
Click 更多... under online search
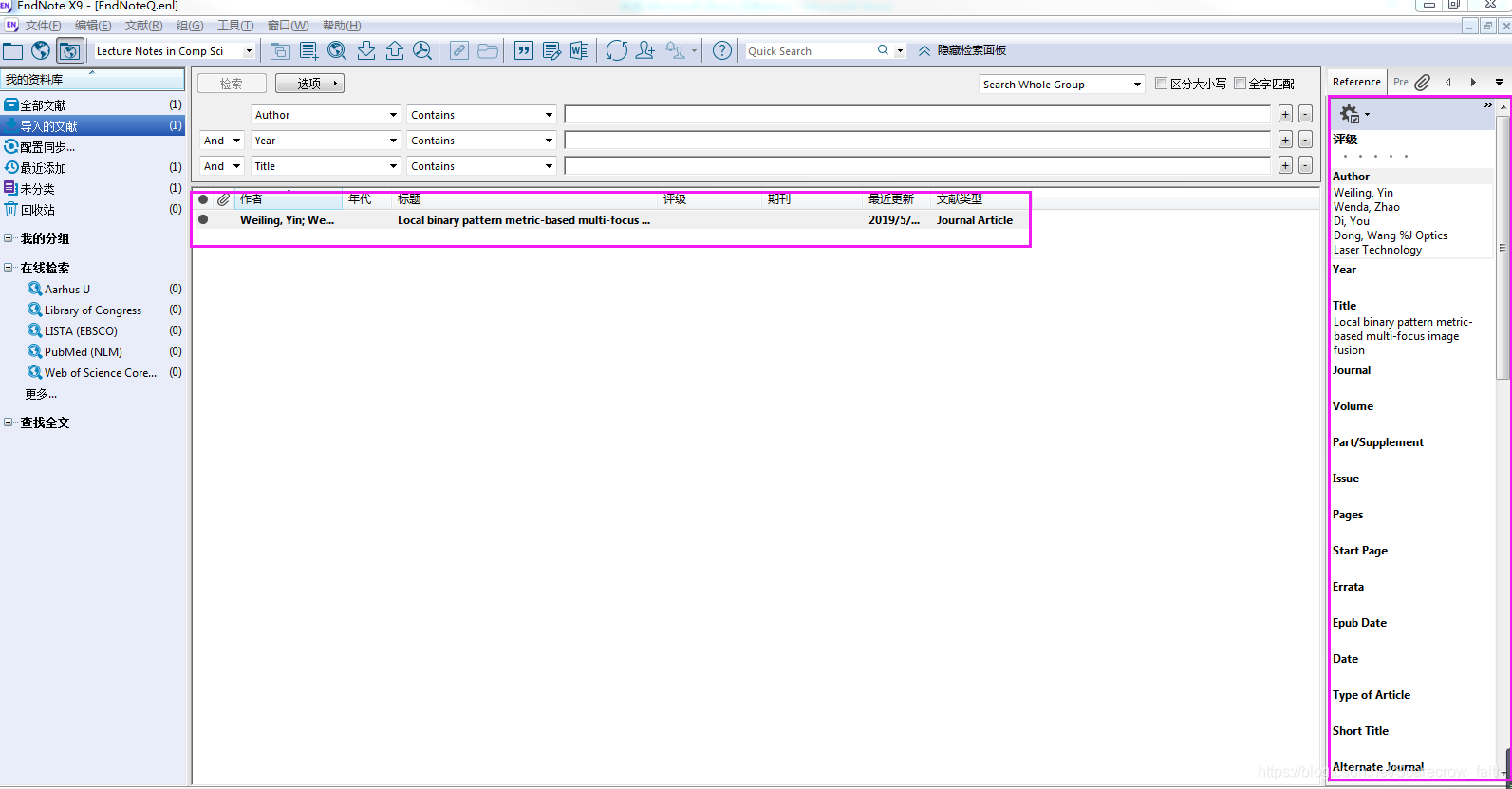pyautogui.click(x=41, y=393)
